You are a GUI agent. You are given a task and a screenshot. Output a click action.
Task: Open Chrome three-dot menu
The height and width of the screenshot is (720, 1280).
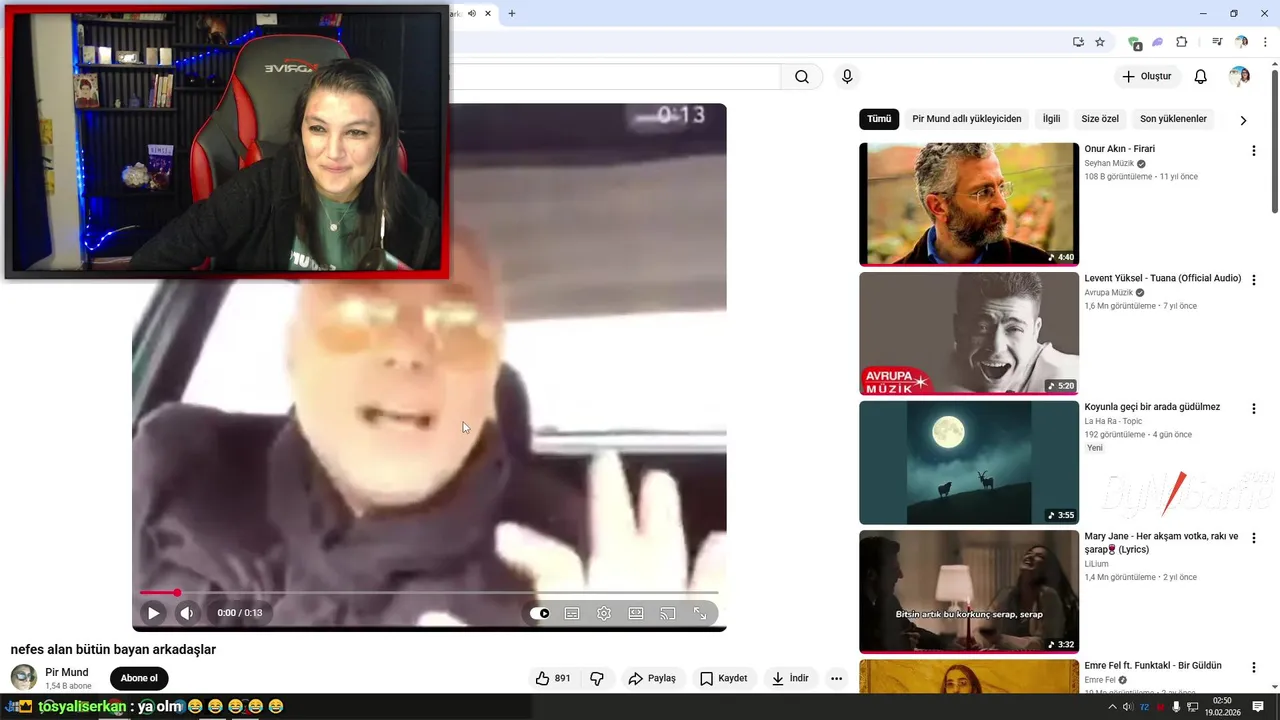click(1265, 42)
